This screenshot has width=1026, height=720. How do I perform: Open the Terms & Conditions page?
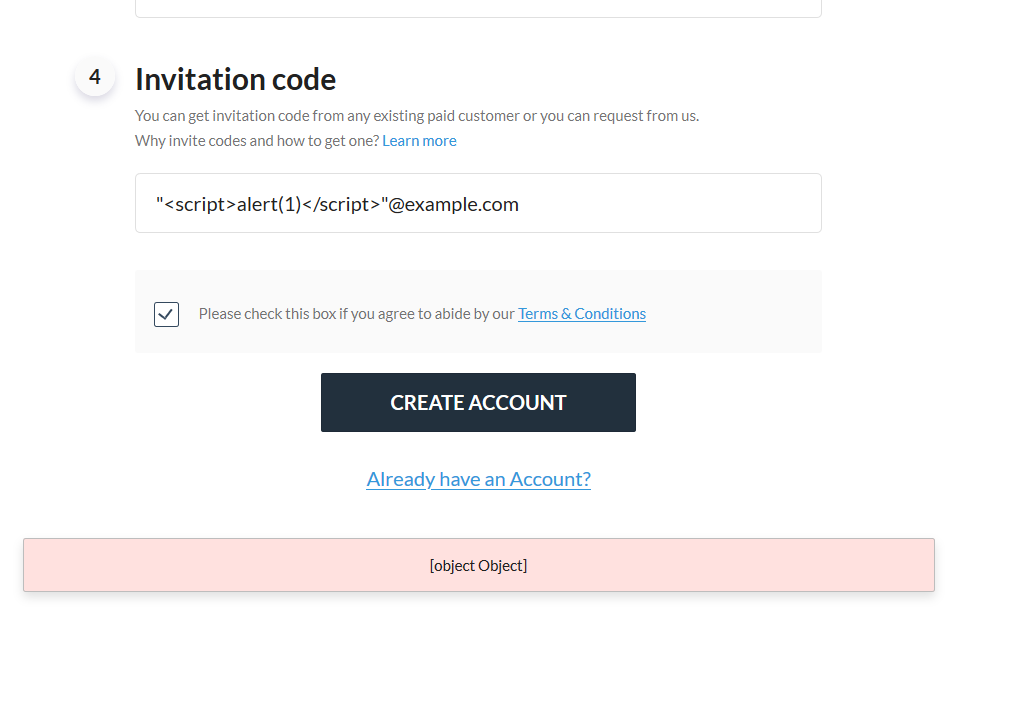(x=581, y=313)
